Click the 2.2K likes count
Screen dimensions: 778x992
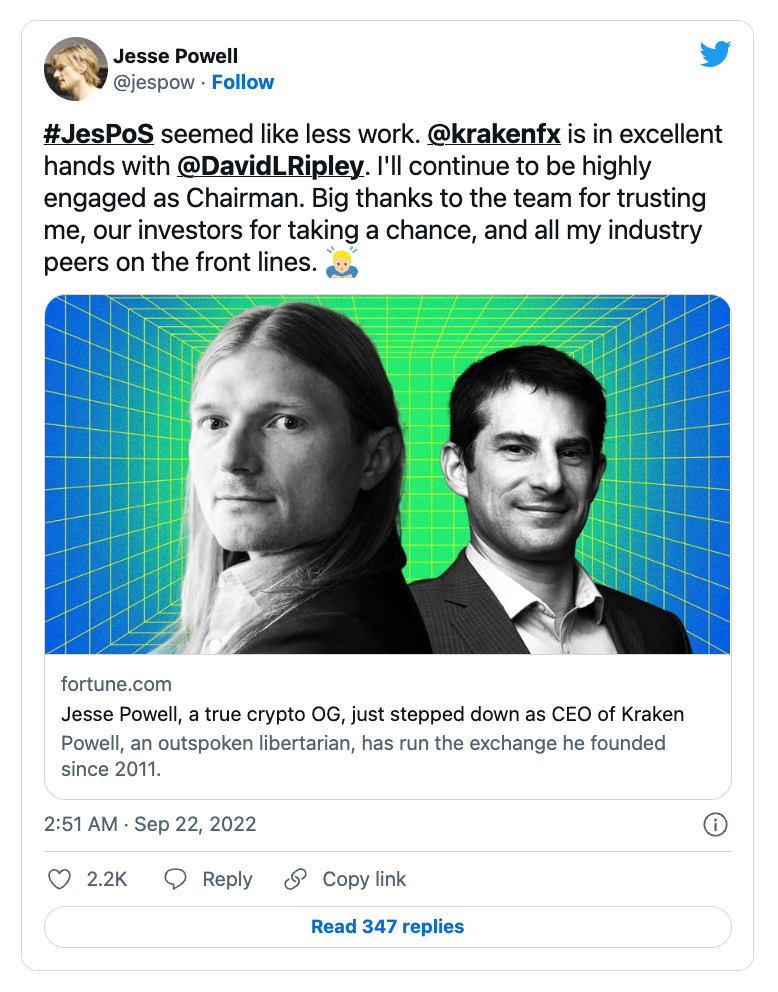pos(107,879)
